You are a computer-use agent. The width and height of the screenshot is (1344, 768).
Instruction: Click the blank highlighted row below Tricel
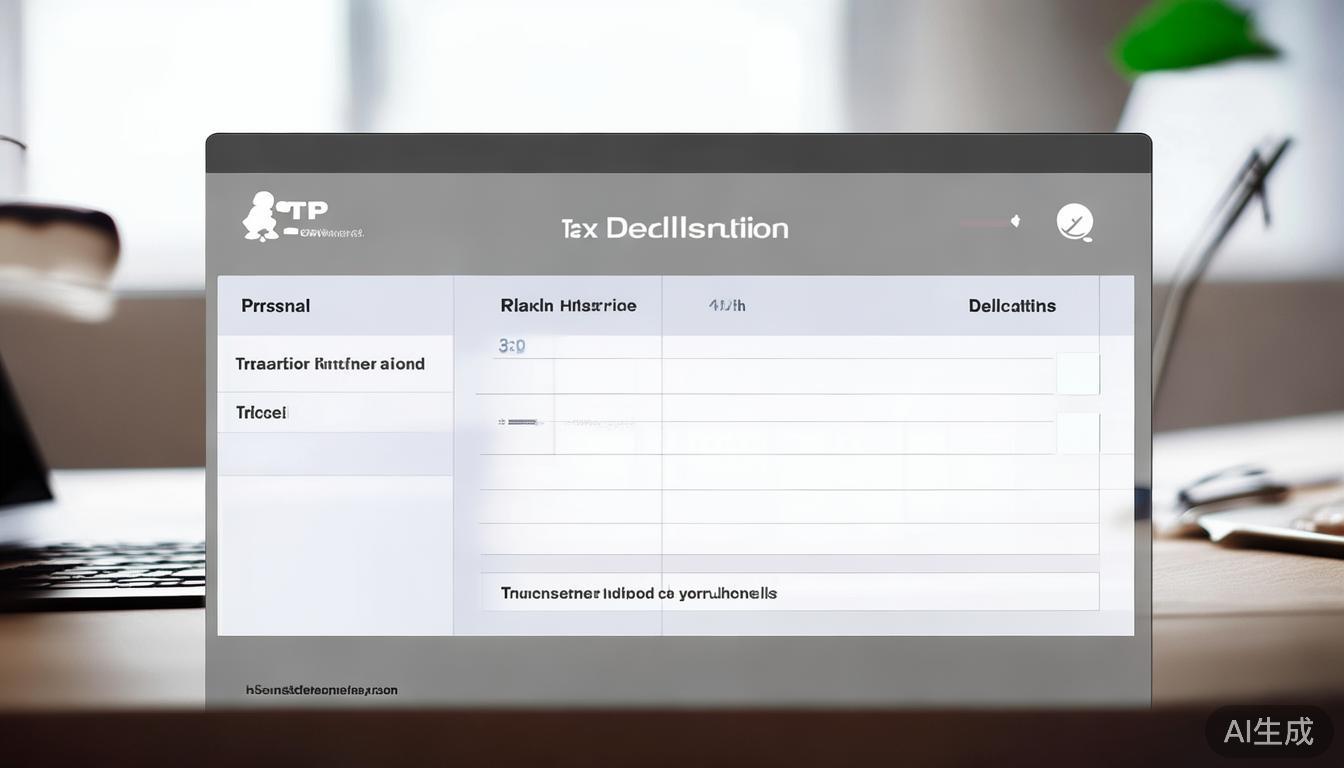click(335, 454)
